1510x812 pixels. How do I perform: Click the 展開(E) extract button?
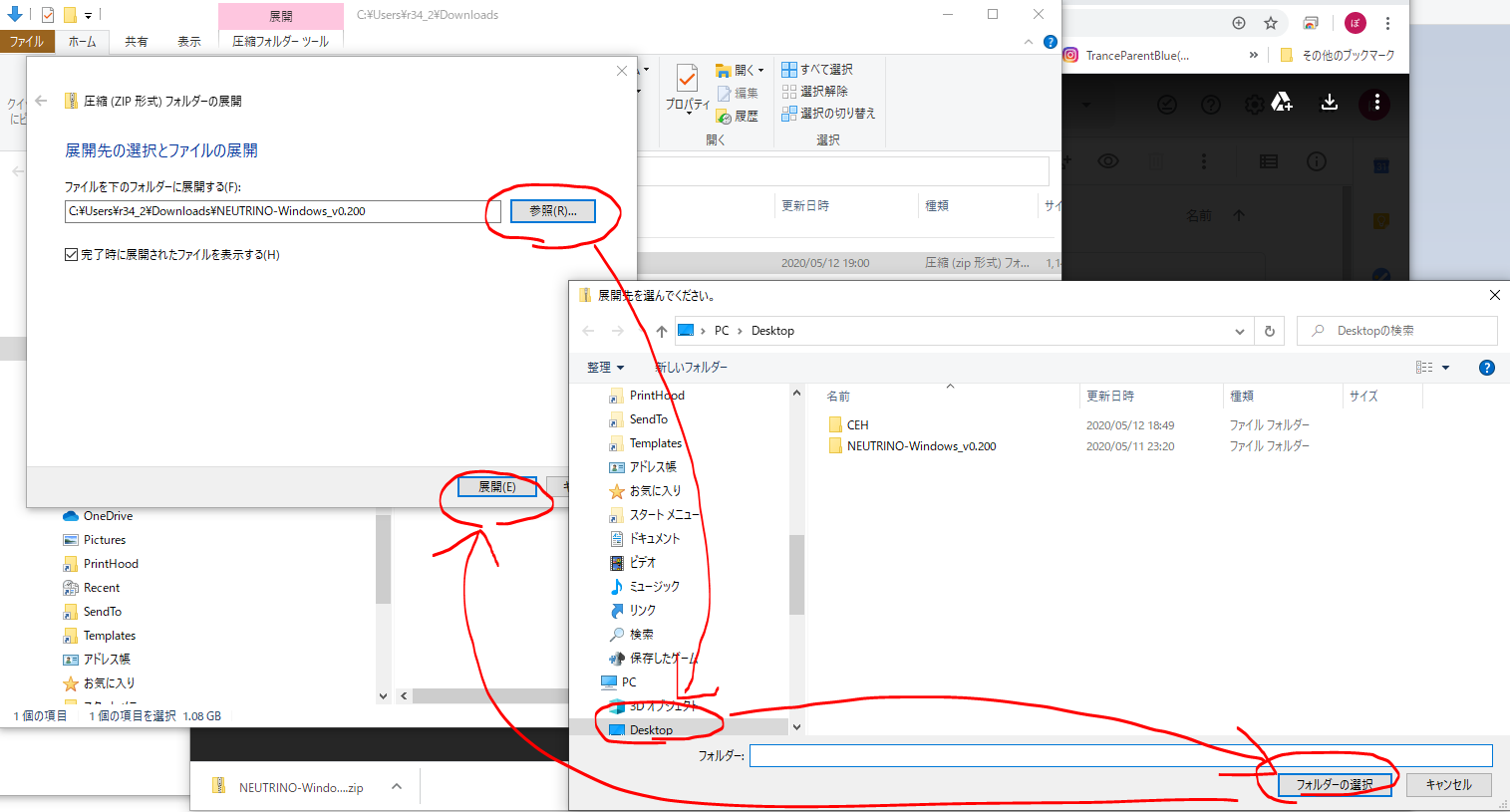497,486
